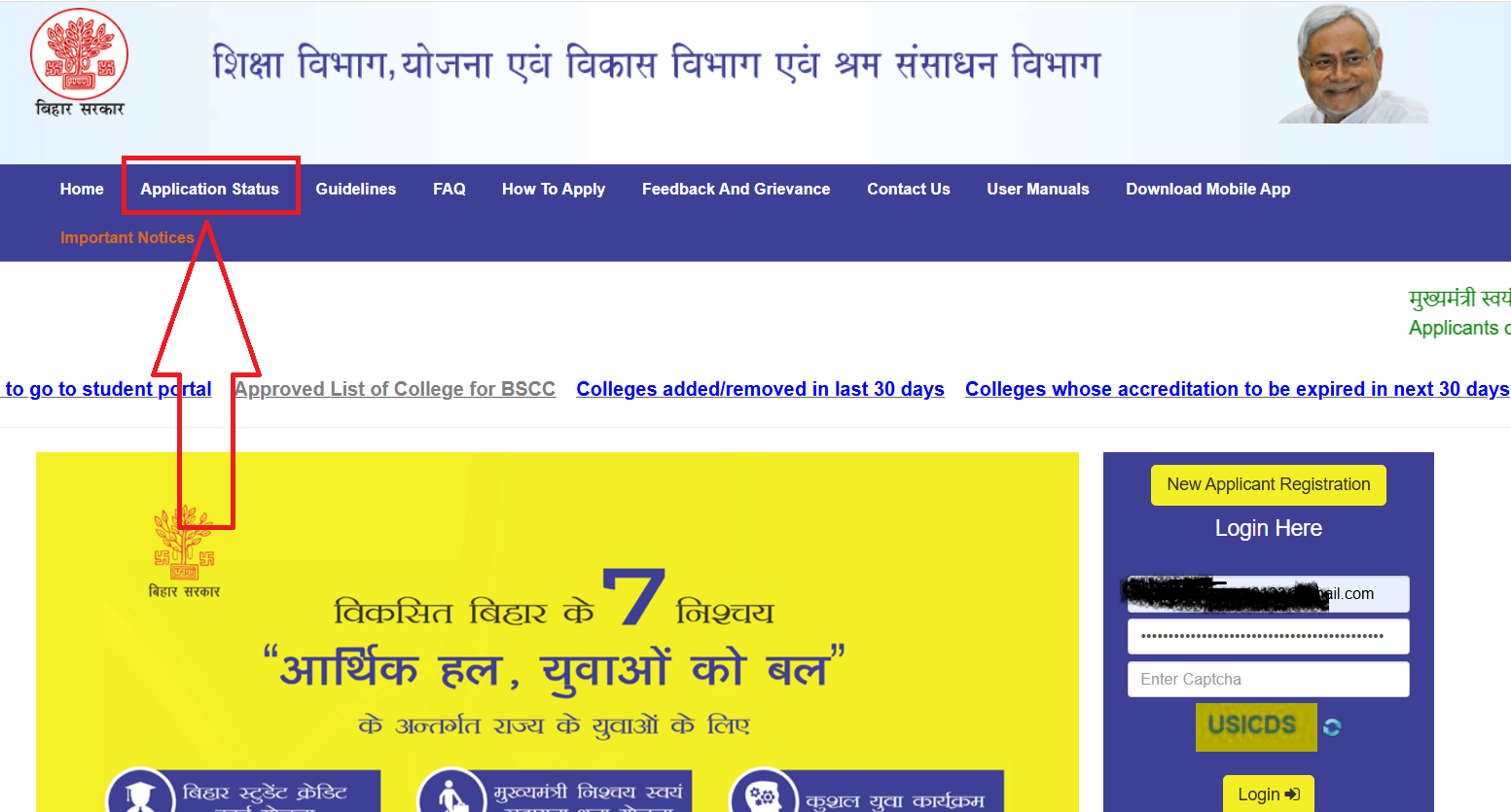Open the How To Apply section

pos(554,189)
